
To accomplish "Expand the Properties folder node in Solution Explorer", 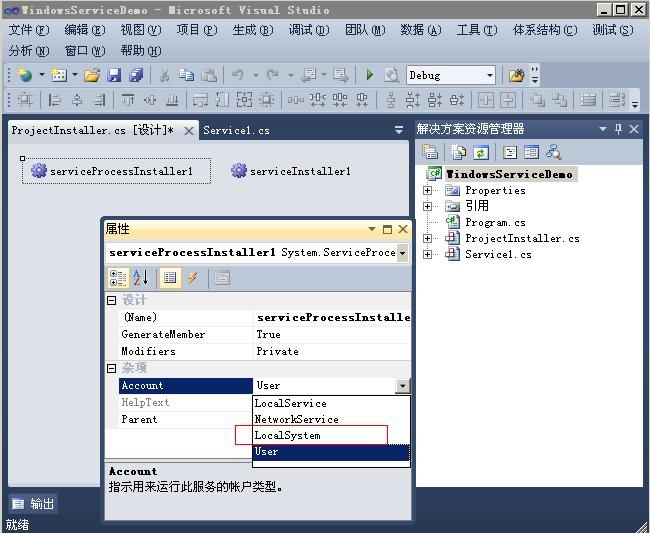I will click(427, 190).
